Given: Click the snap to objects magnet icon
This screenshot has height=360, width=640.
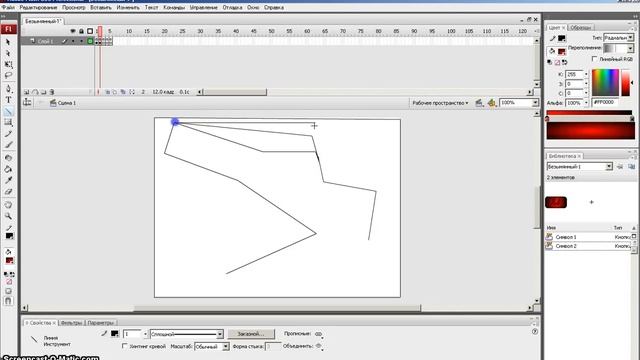Looking at the screenshot, I should coord(8,301).
